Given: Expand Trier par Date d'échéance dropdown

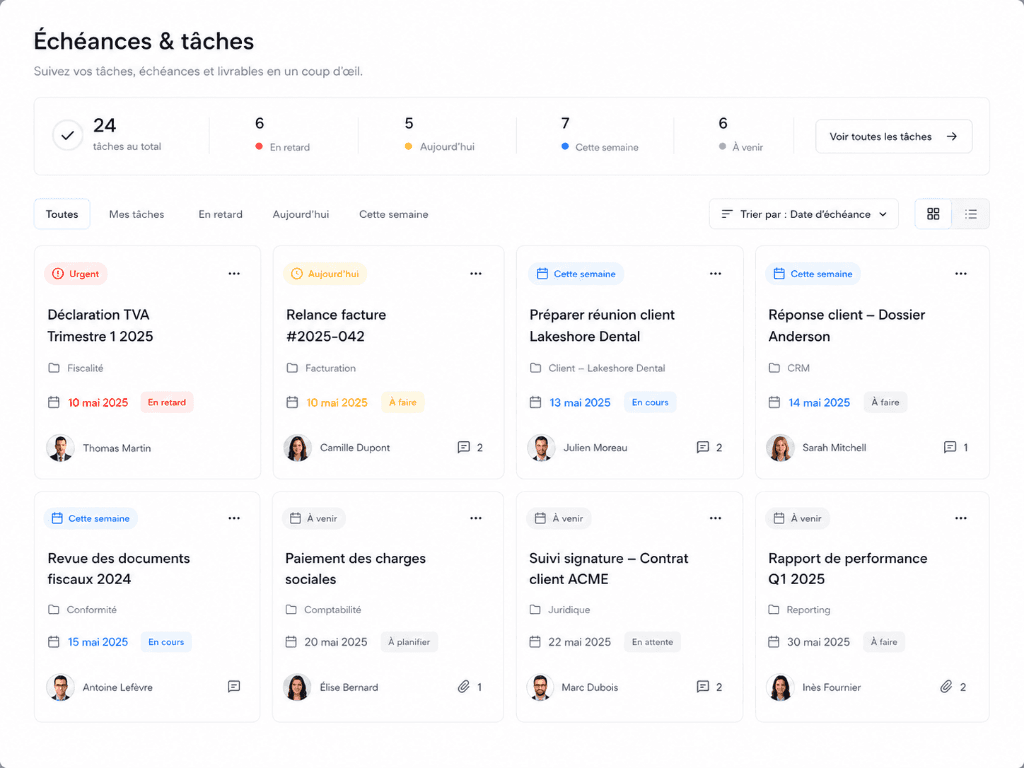Looking at the screenshot, I should pos(804,214).
